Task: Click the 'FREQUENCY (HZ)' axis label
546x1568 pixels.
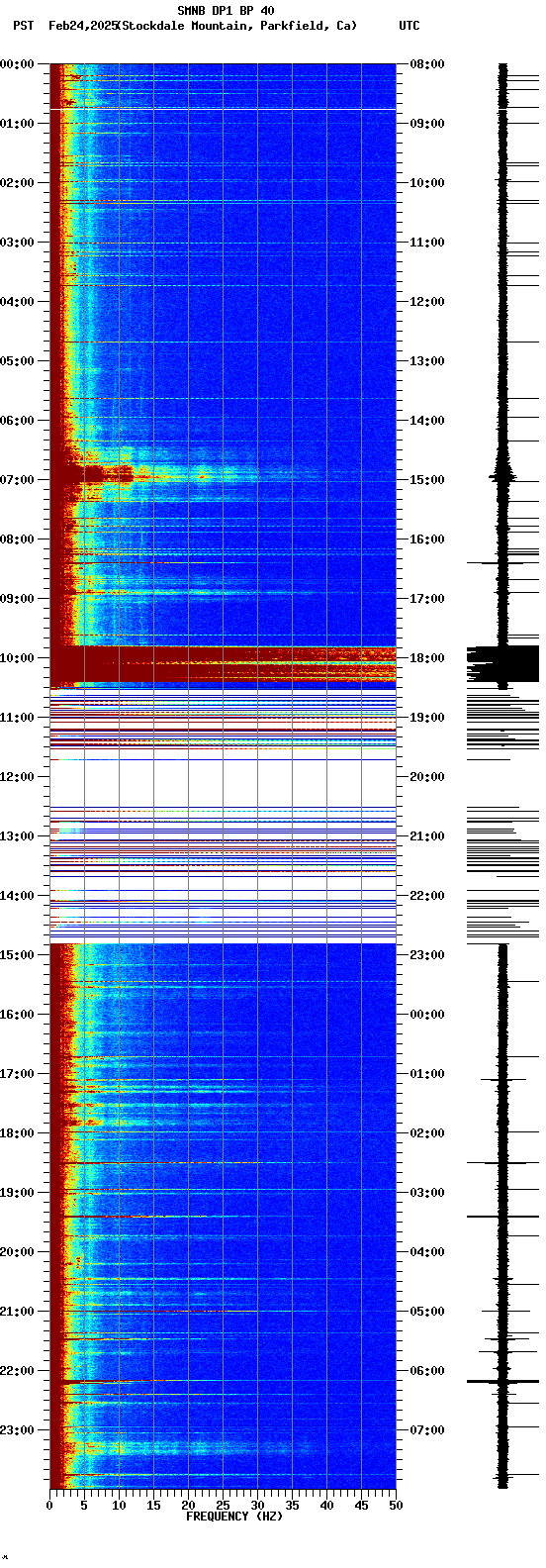Action: 234,1517
